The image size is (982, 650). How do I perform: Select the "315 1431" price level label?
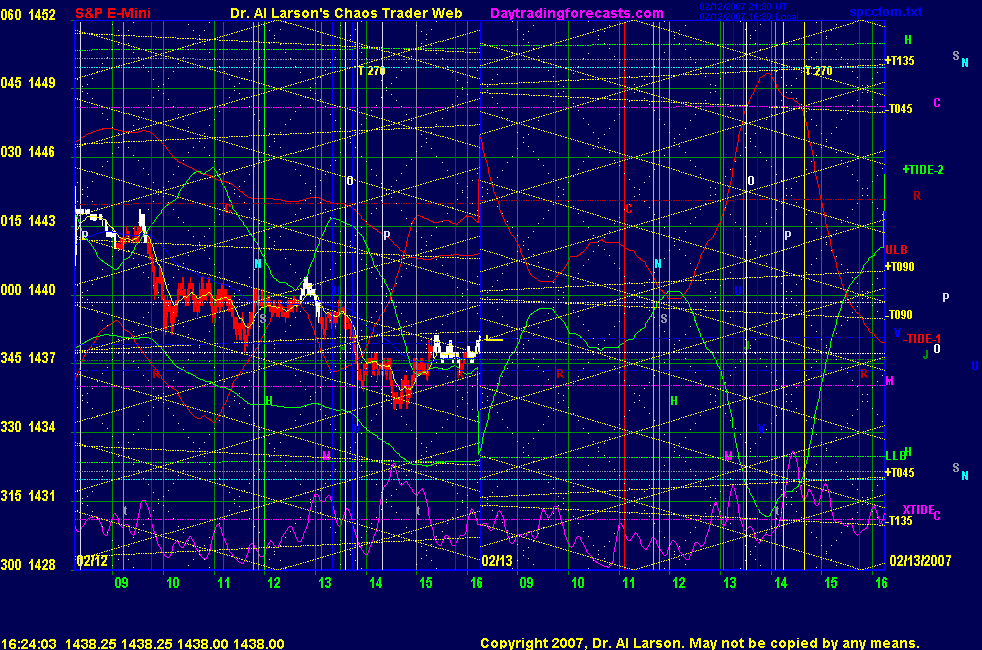28,495
